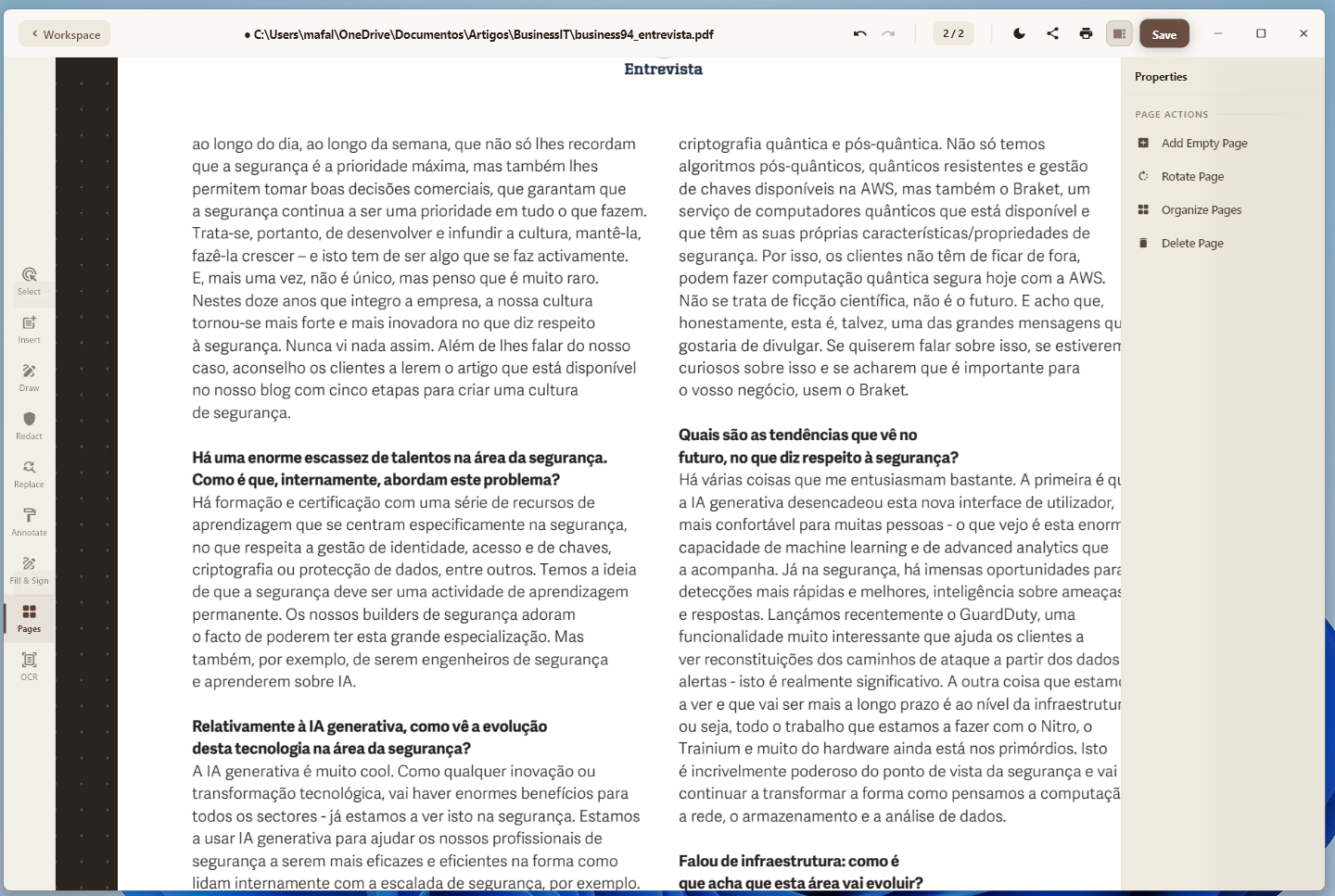Print the PDF document
Image resolution: width=1335 pixels, height=896 pixels.
coord(1086,33)
